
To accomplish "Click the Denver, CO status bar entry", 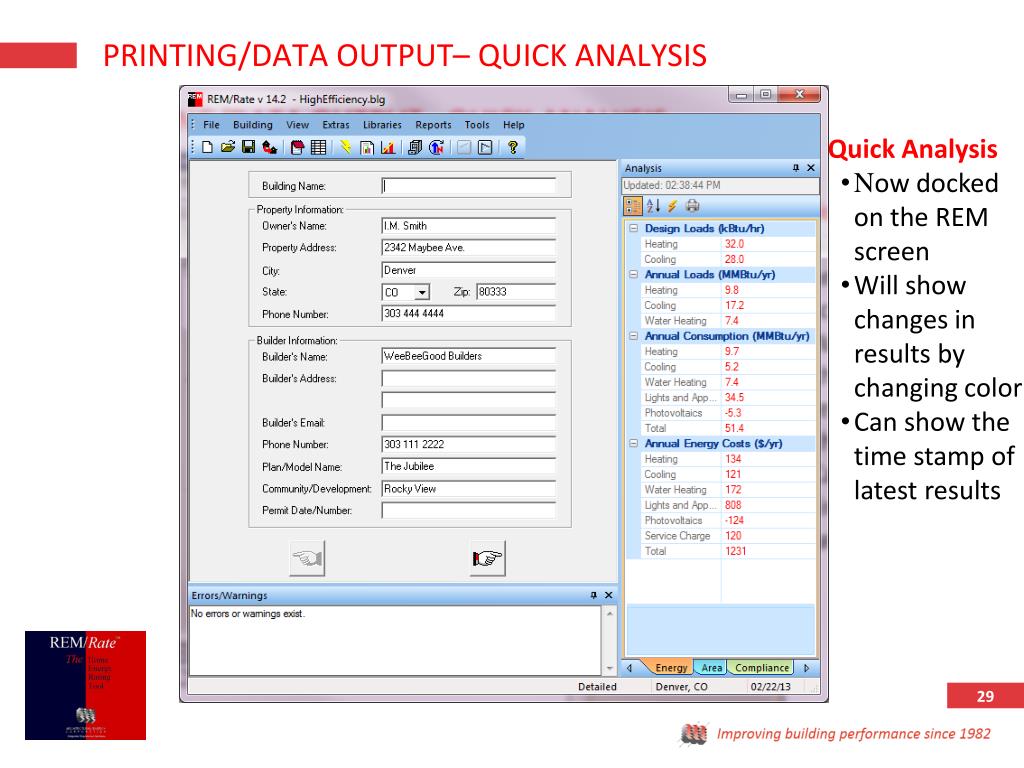I will coord(681,686).
